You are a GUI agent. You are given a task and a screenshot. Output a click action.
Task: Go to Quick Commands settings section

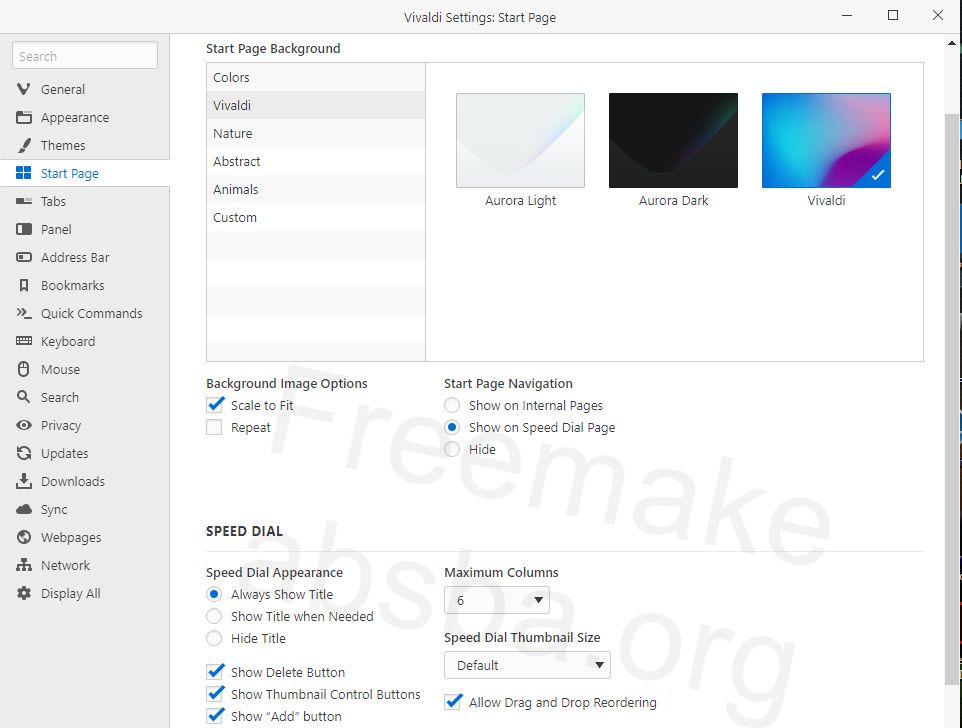tap(85, 313)
